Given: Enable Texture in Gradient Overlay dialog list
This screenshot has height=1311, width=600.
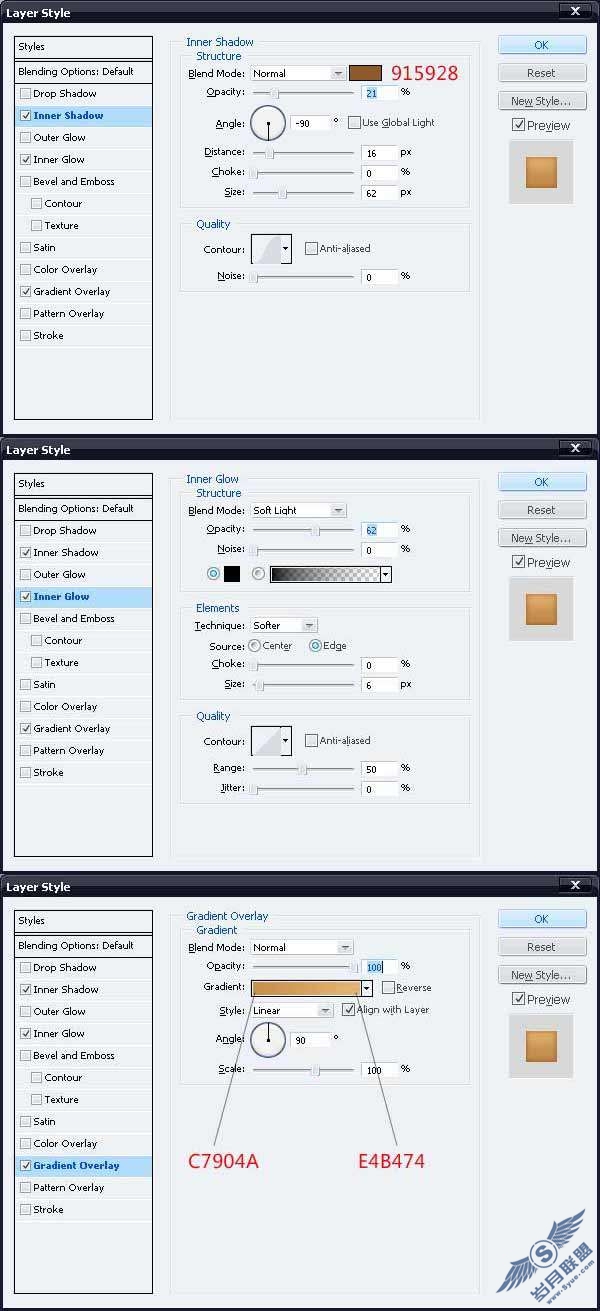Looking at the screenshot, I should tap(37, 1100).
